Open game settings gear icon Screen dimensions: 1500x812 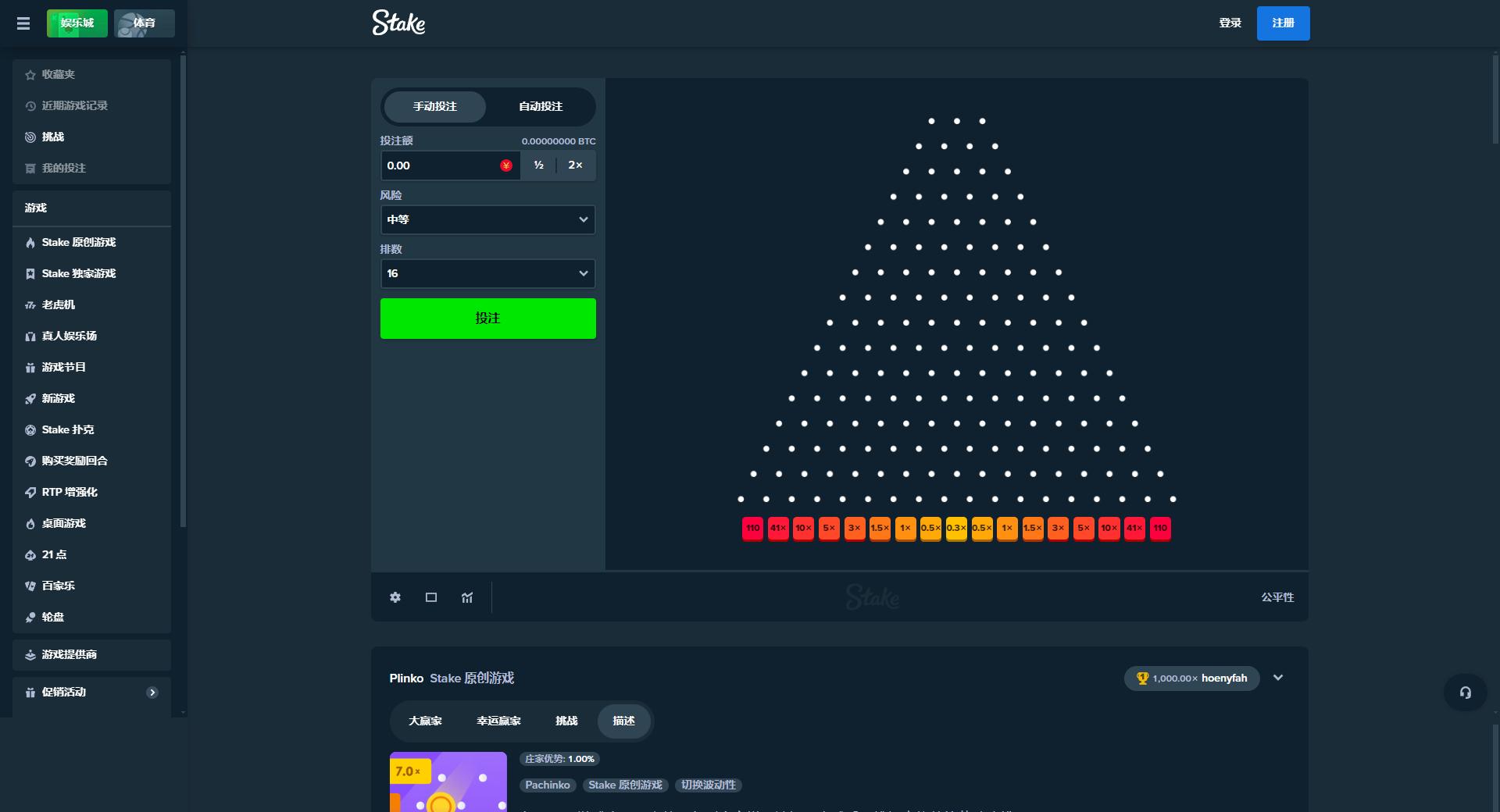pyautogui.click(x=395, y=597)
